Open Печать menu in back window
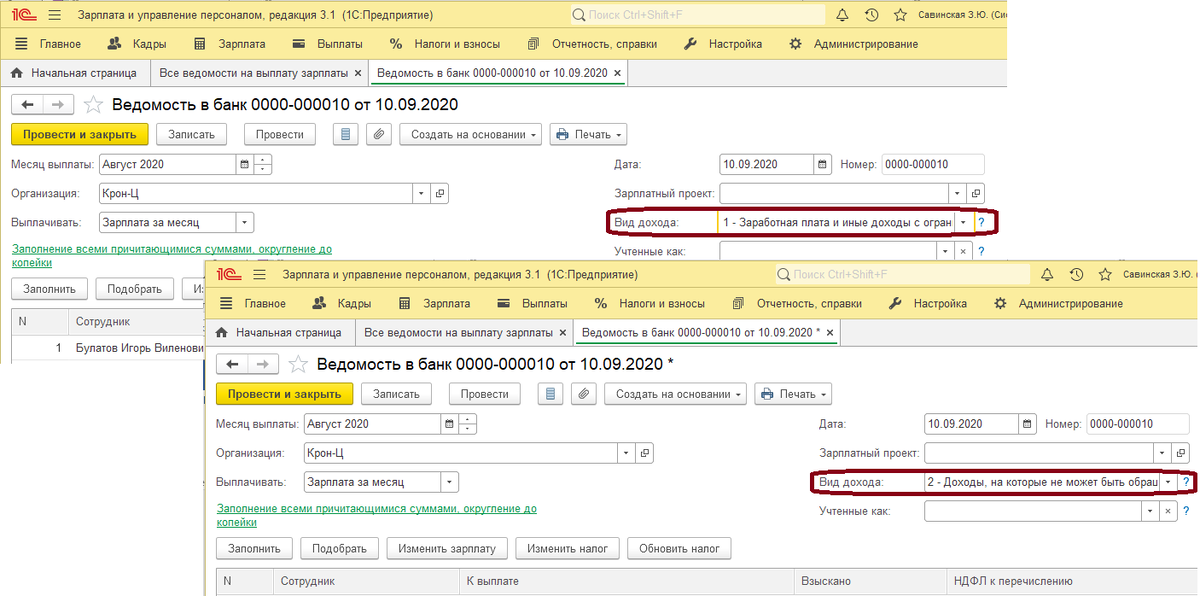The image size is (1200, 596). point(587,134)
